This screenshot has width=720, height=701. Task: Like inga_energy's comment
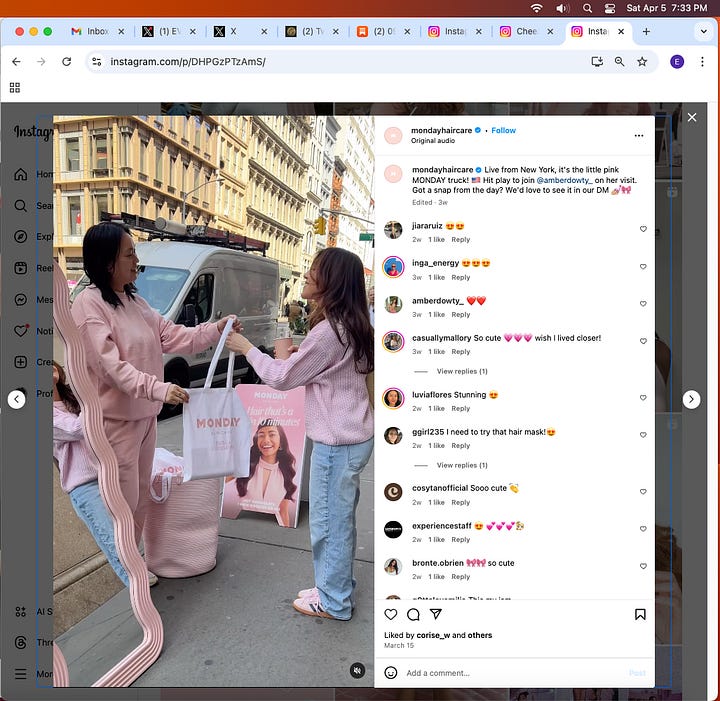(643, 267)
